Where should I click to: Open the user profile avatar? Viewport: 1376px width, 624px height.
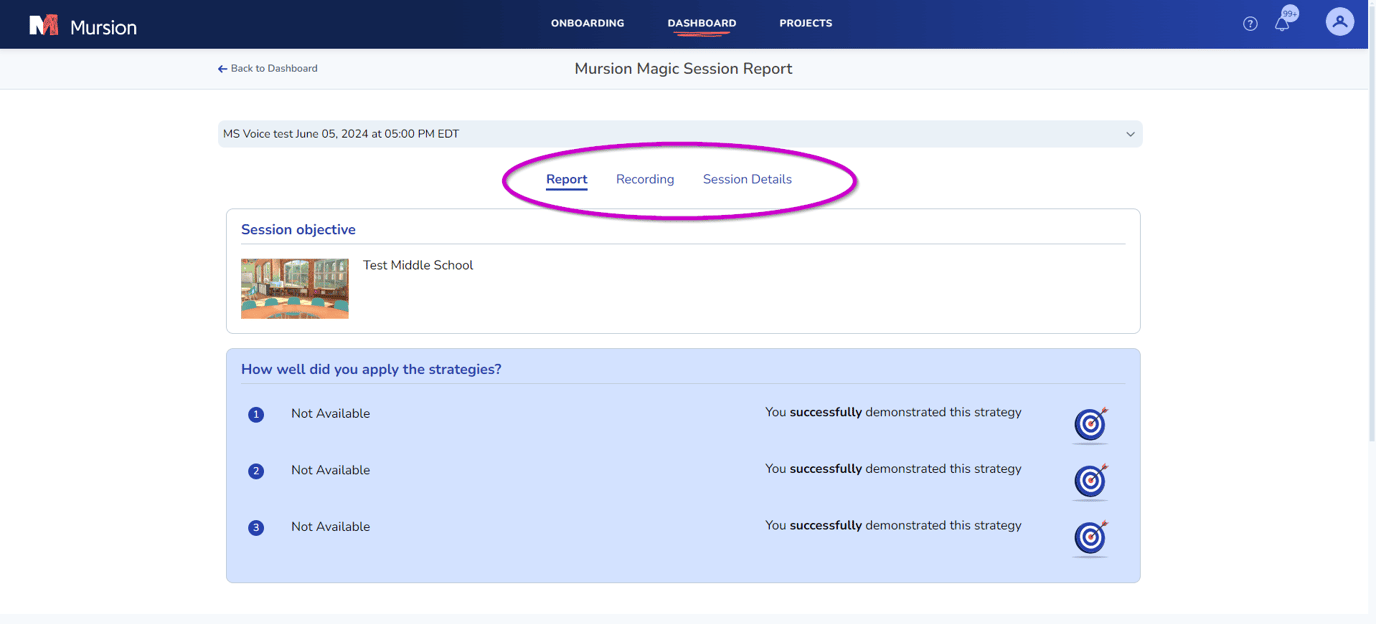tap(1339, 22)
